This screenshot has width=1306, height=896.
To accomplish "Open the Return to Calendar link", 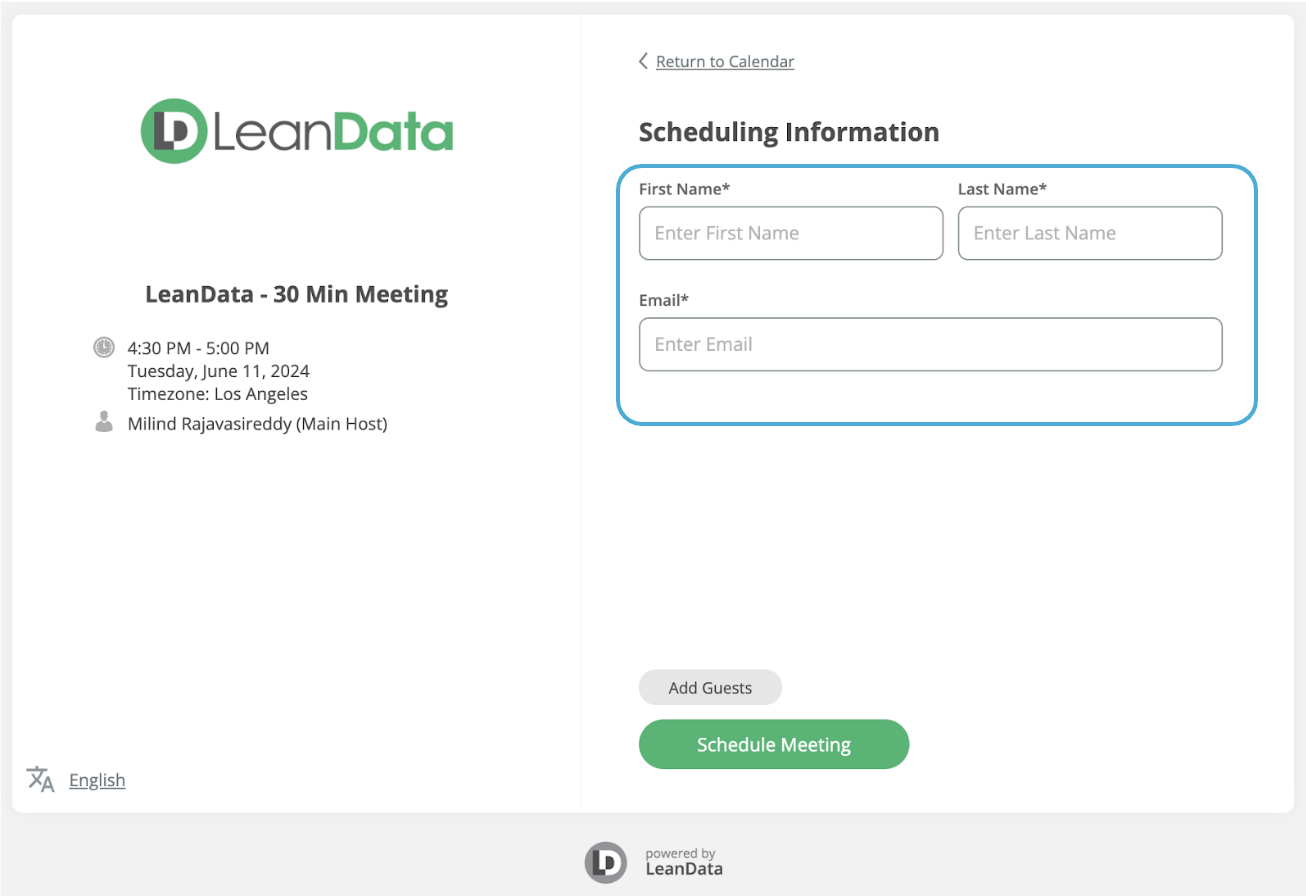I will pos(725,62).
